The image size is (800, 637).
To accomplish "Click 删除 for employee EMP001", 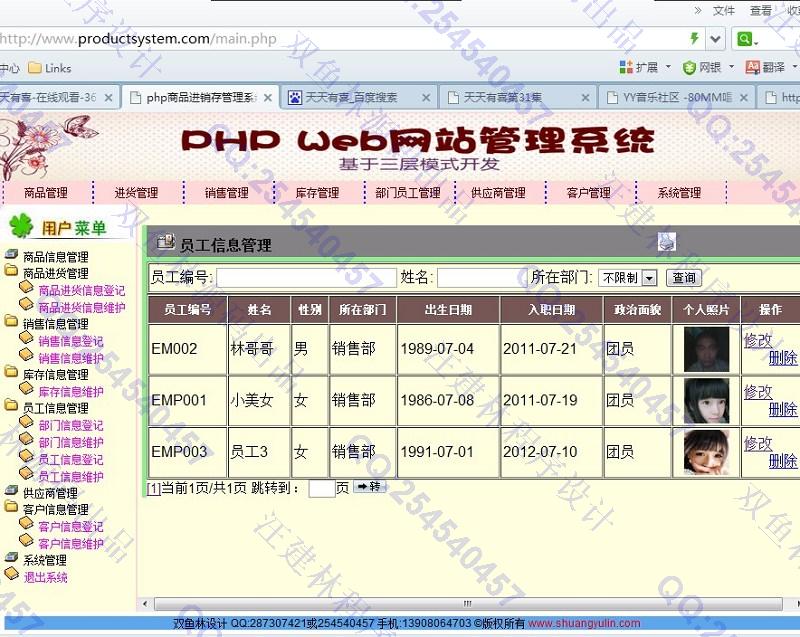I will (783, 409).
